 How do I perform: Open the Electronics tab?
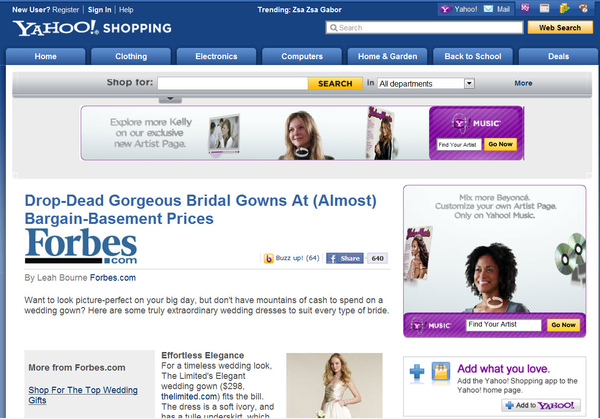click(216, 57)
